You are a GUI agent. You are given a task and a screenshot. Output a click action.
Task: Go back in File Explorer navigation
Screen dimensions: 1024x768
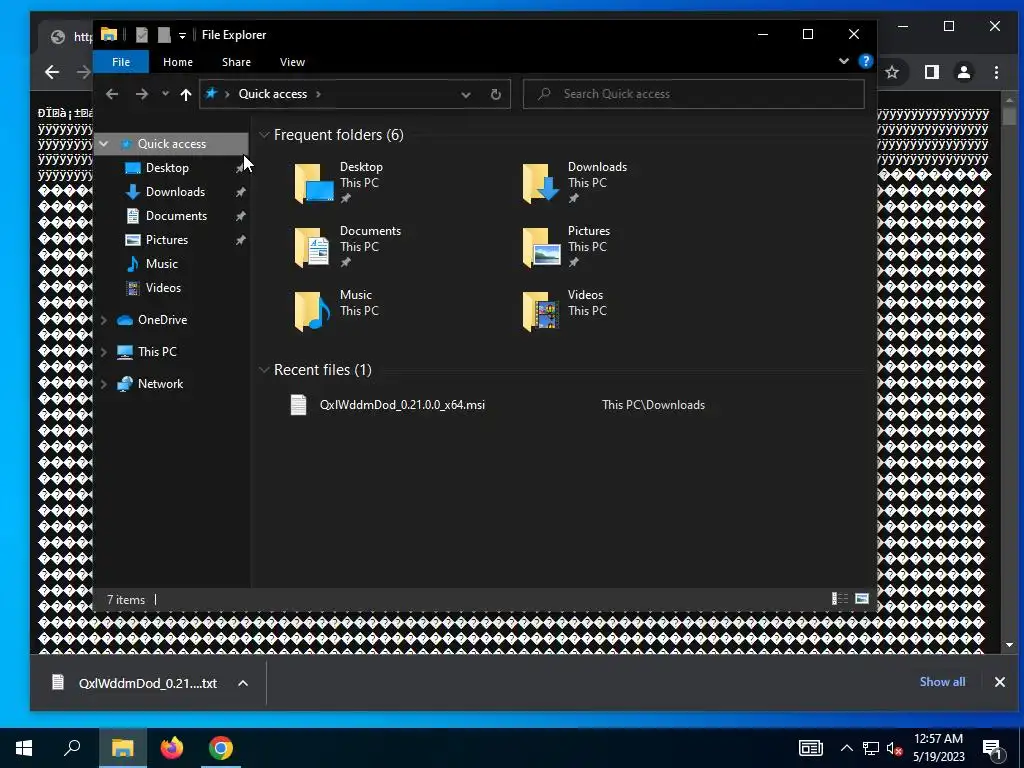112,94
